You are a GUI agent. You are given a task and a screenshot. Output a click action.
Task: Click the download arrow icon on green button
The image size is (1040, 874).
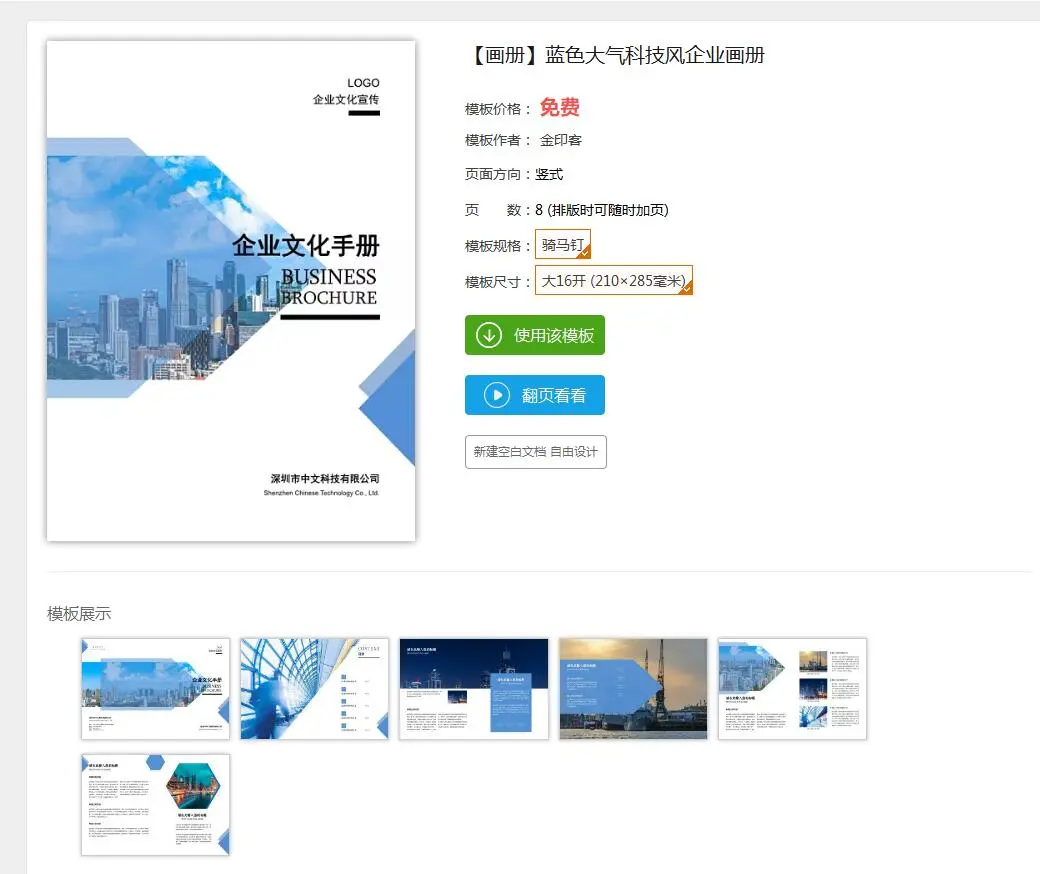489,335
